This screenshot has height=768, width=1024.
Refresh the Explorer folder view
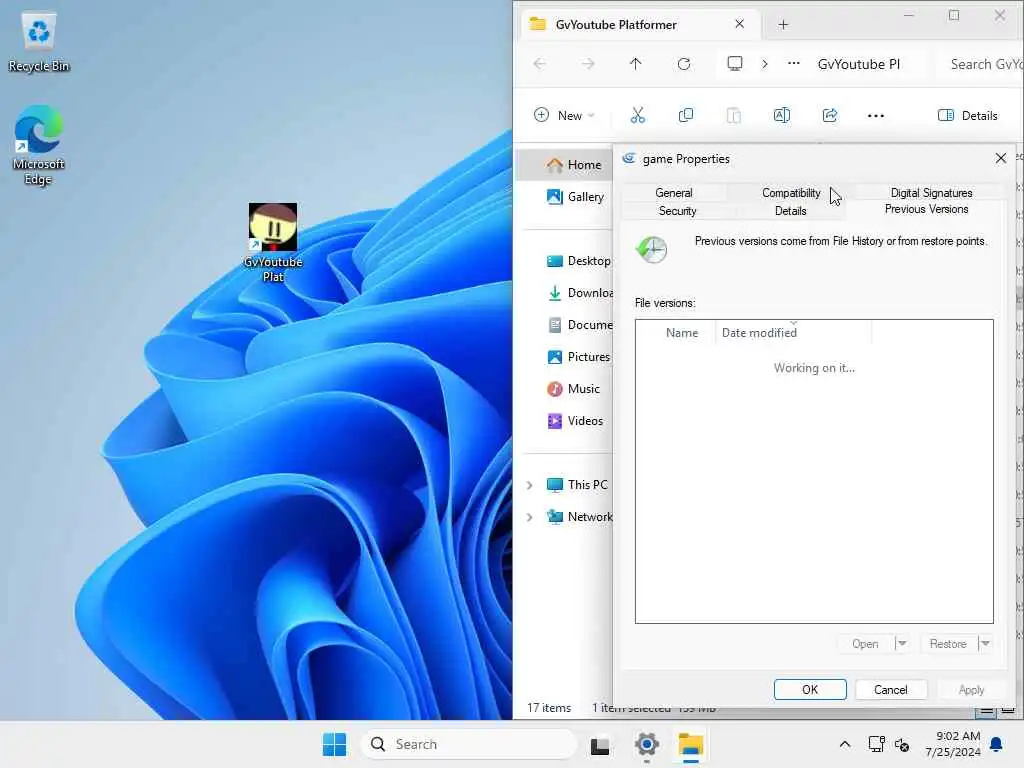coord(684,63)
